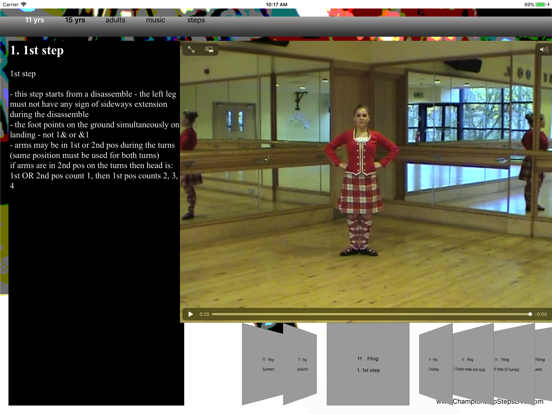This screenshot has width=552, height=414.
Task: Select the card labelled '(2 turns)'
Action: click(514, 364)
